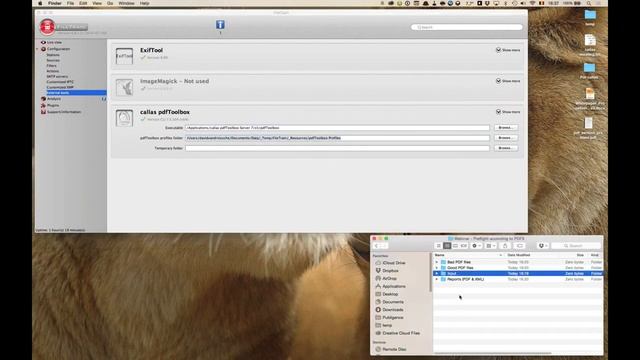Open Dropbox dropdown in Finder toolbar

pyautogui.click(x=543, y=246)
